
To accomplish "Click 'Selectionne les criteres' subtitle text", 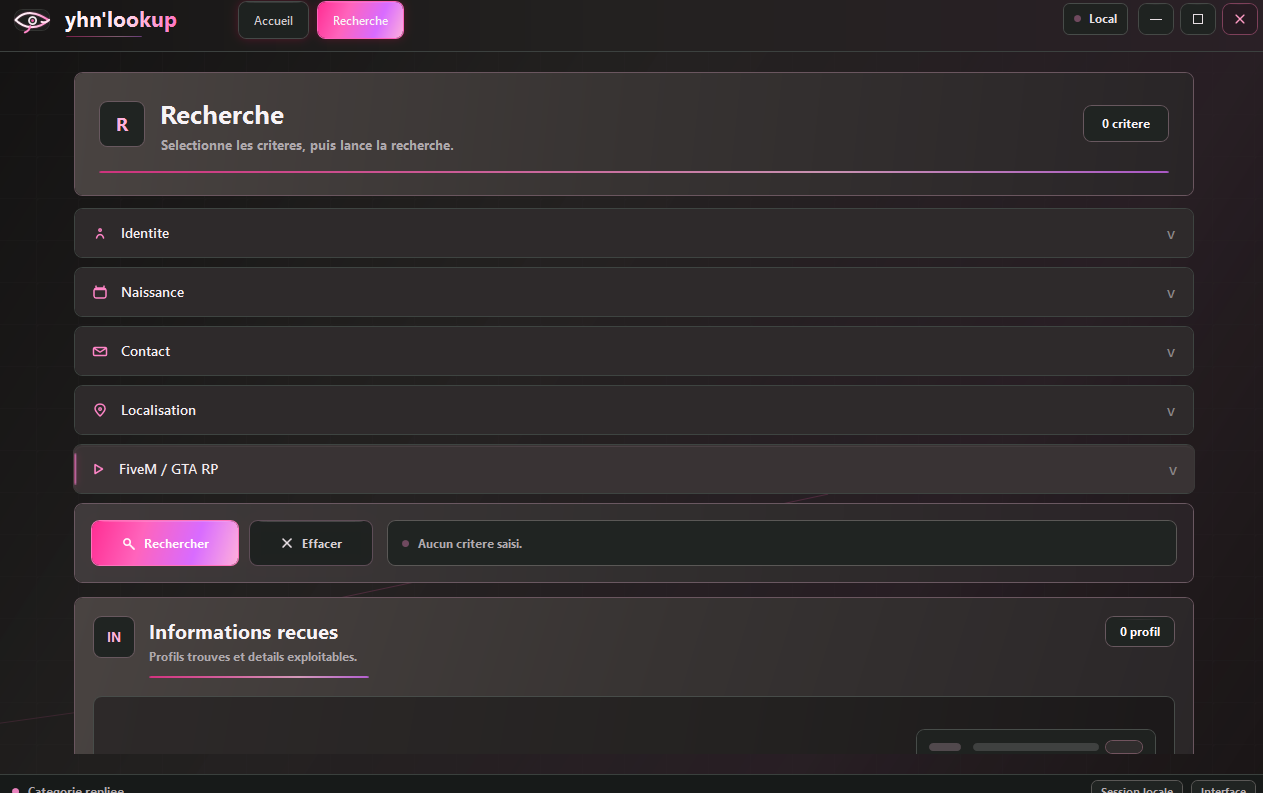I will [307, 146].
